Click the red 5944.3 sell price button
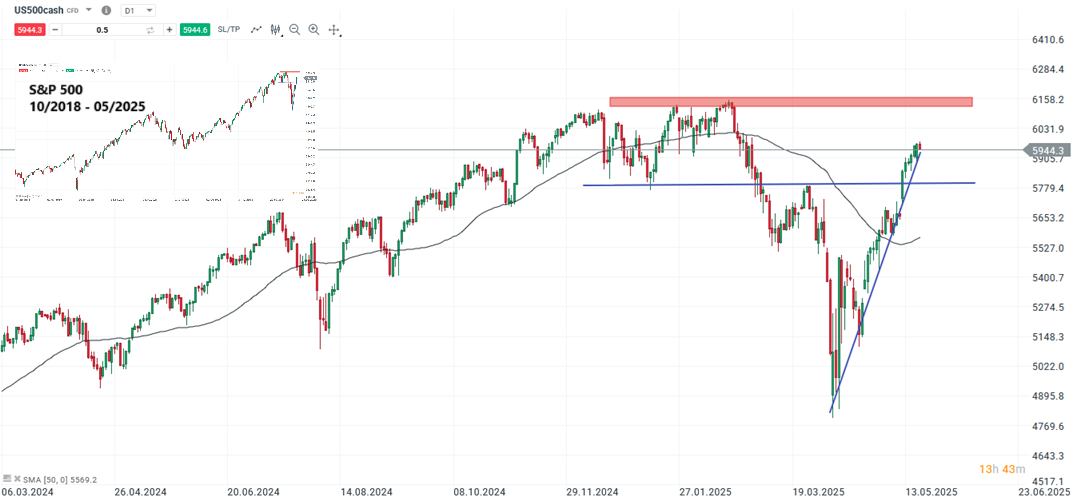 coord(29,30)
